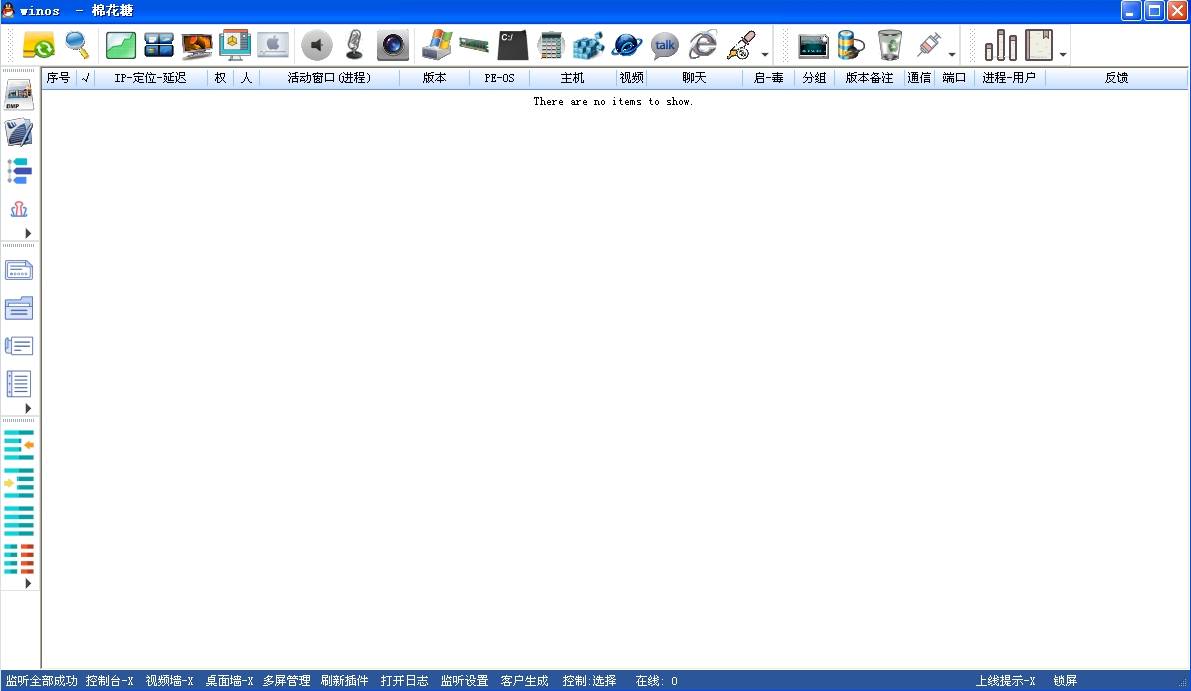
Task: Click the calculator-like keypad toolbar icon
Action: (551, 46)
